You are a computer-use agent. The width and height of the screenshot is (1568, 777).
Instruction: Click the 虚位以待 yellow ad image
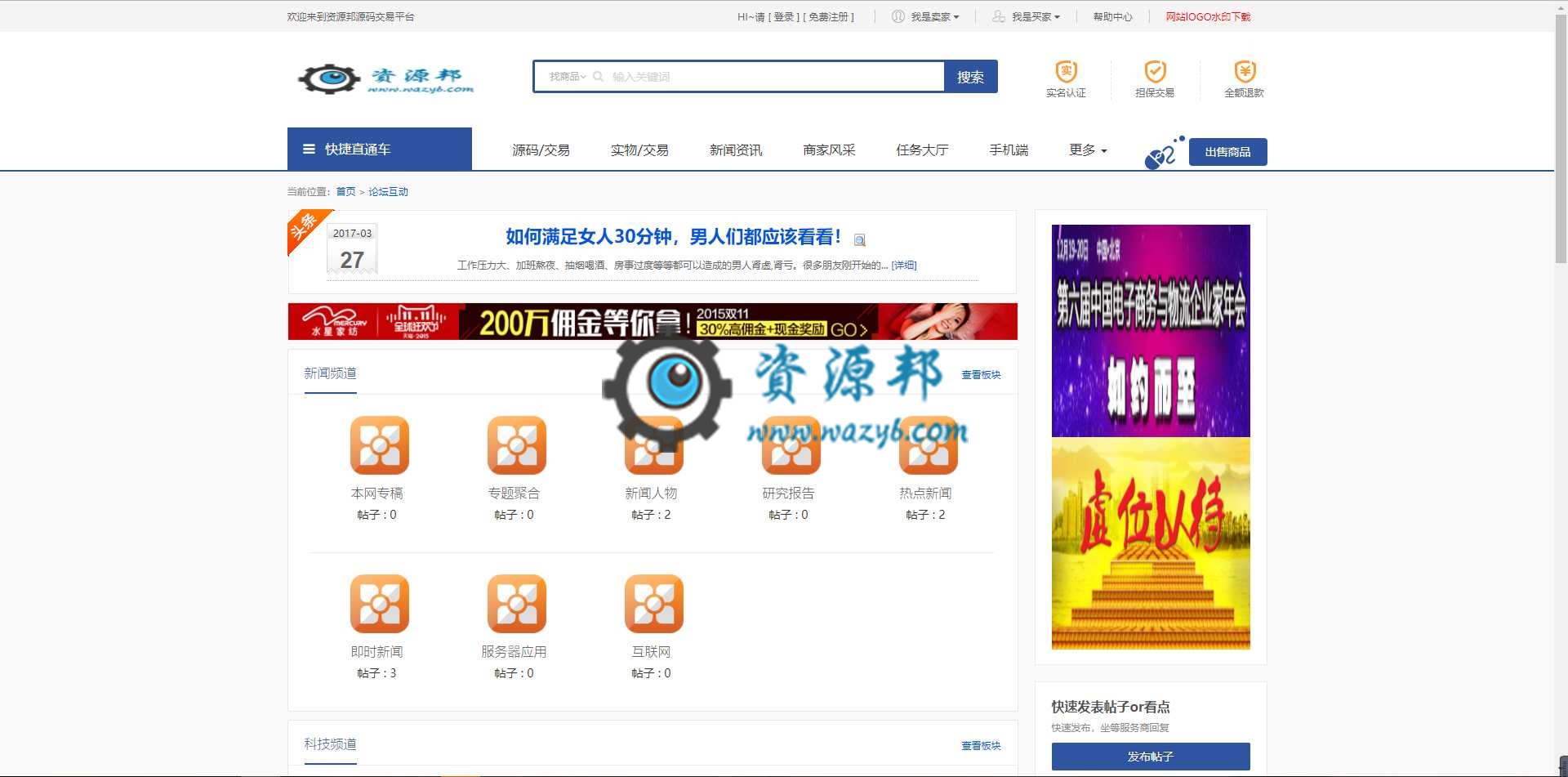tap(1151, 543)
